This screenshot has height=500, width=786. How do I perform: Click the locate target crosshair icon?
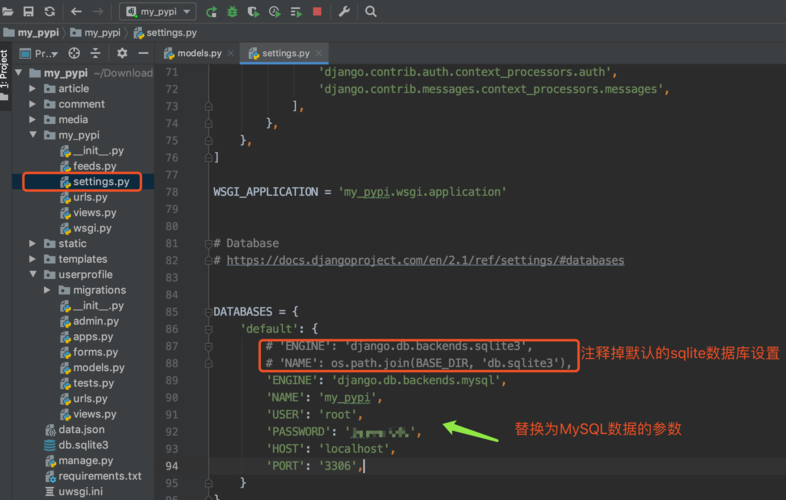[74, 53]
